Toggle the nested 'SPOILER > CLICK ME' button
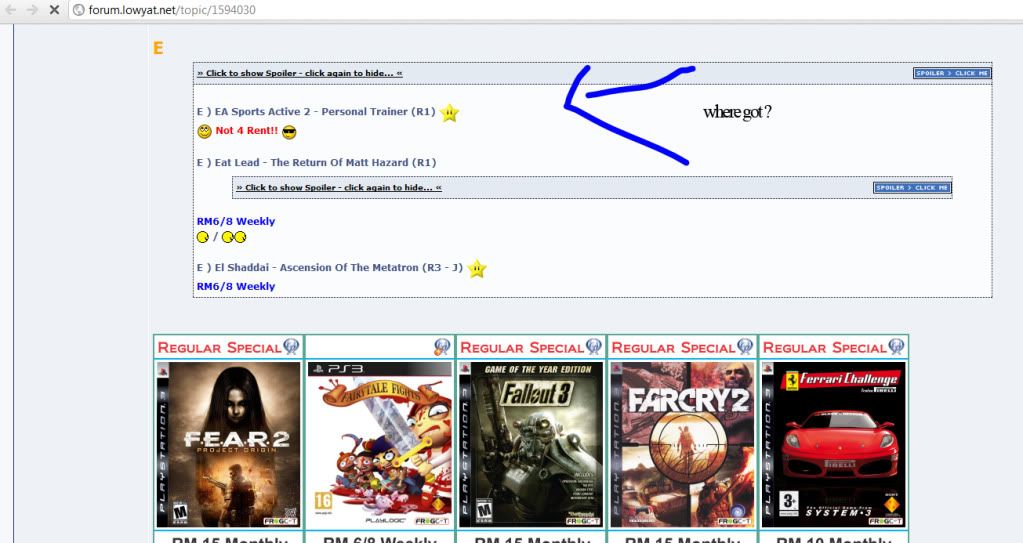This screenshot has width=1023, height=543. (x=911, y=187)
